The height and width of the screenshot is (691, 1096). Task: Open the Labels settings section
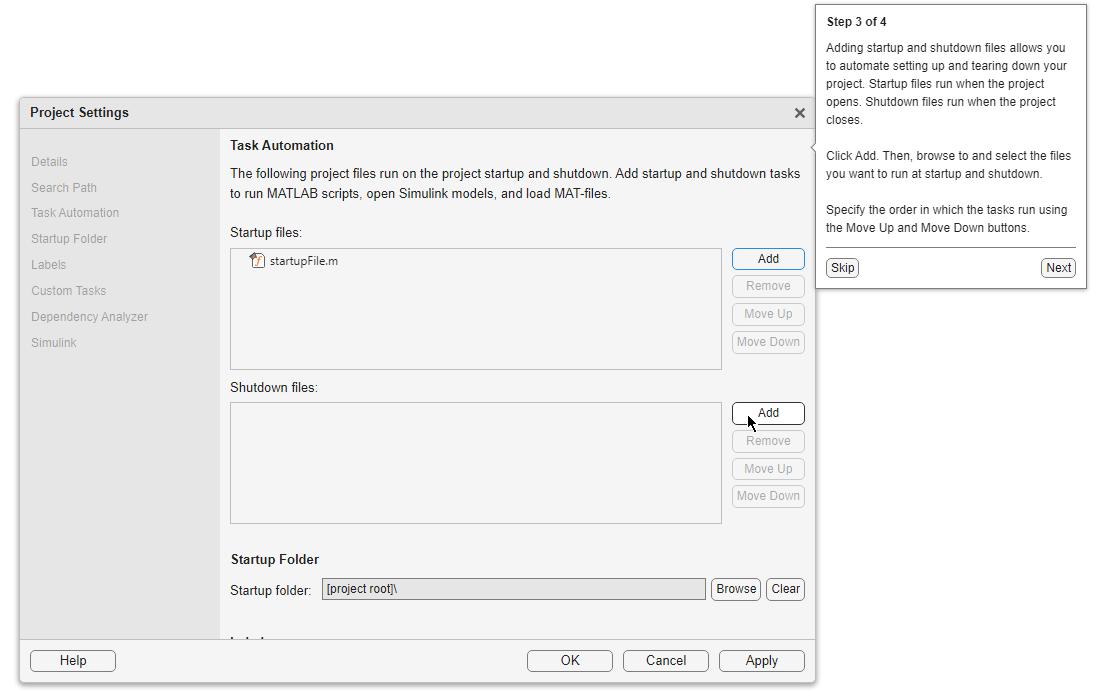coord(48,265)
